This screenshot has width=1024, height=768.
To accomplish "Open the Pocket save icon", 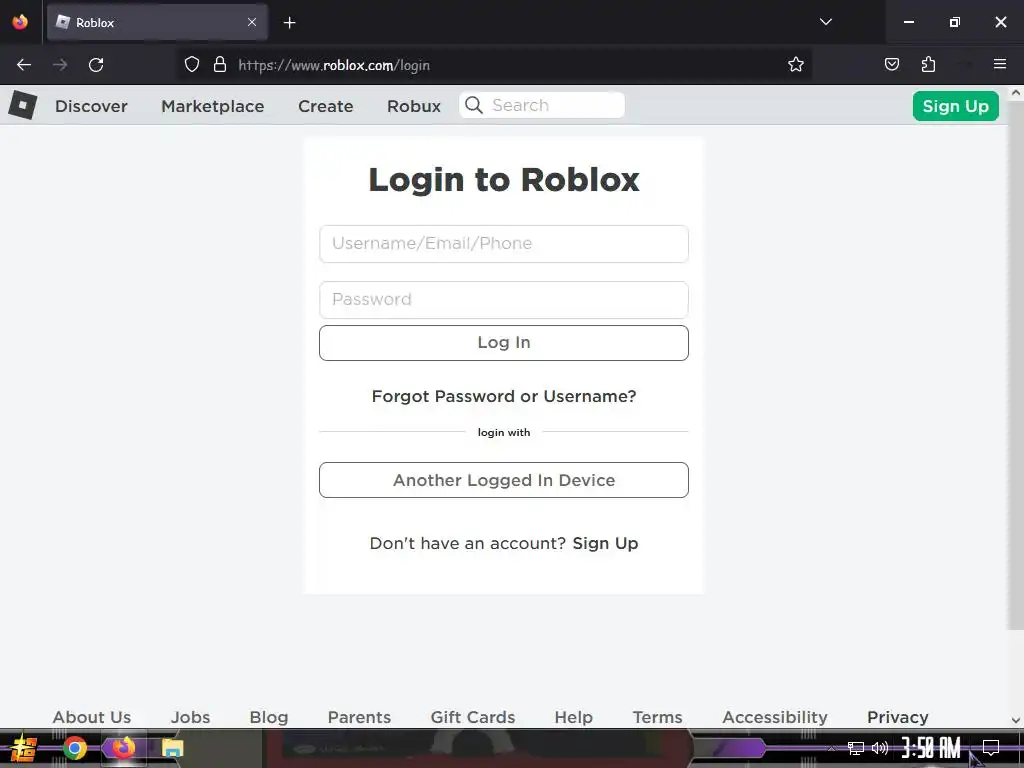I will pyautogui.click(x=891, y=64).
